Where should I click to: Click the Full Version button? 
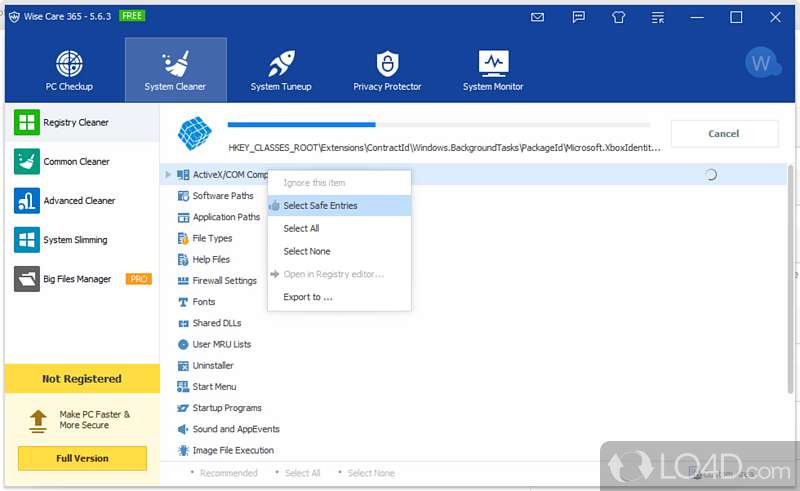click(82, 458)
